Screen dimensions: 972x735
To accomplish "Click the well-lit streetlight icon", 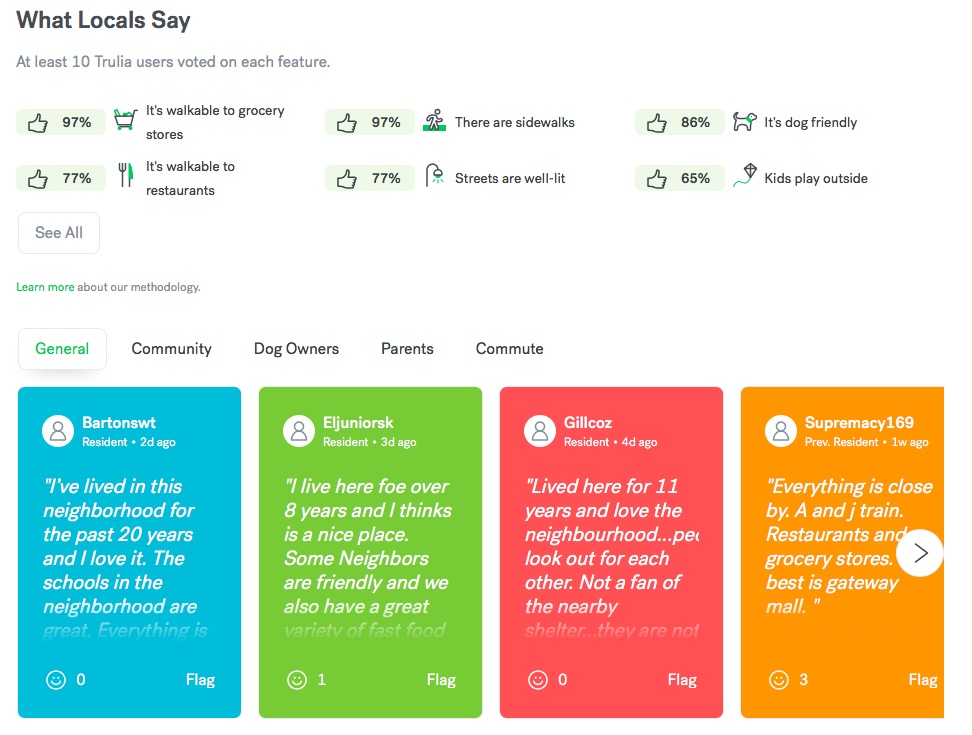I will 434,177.
